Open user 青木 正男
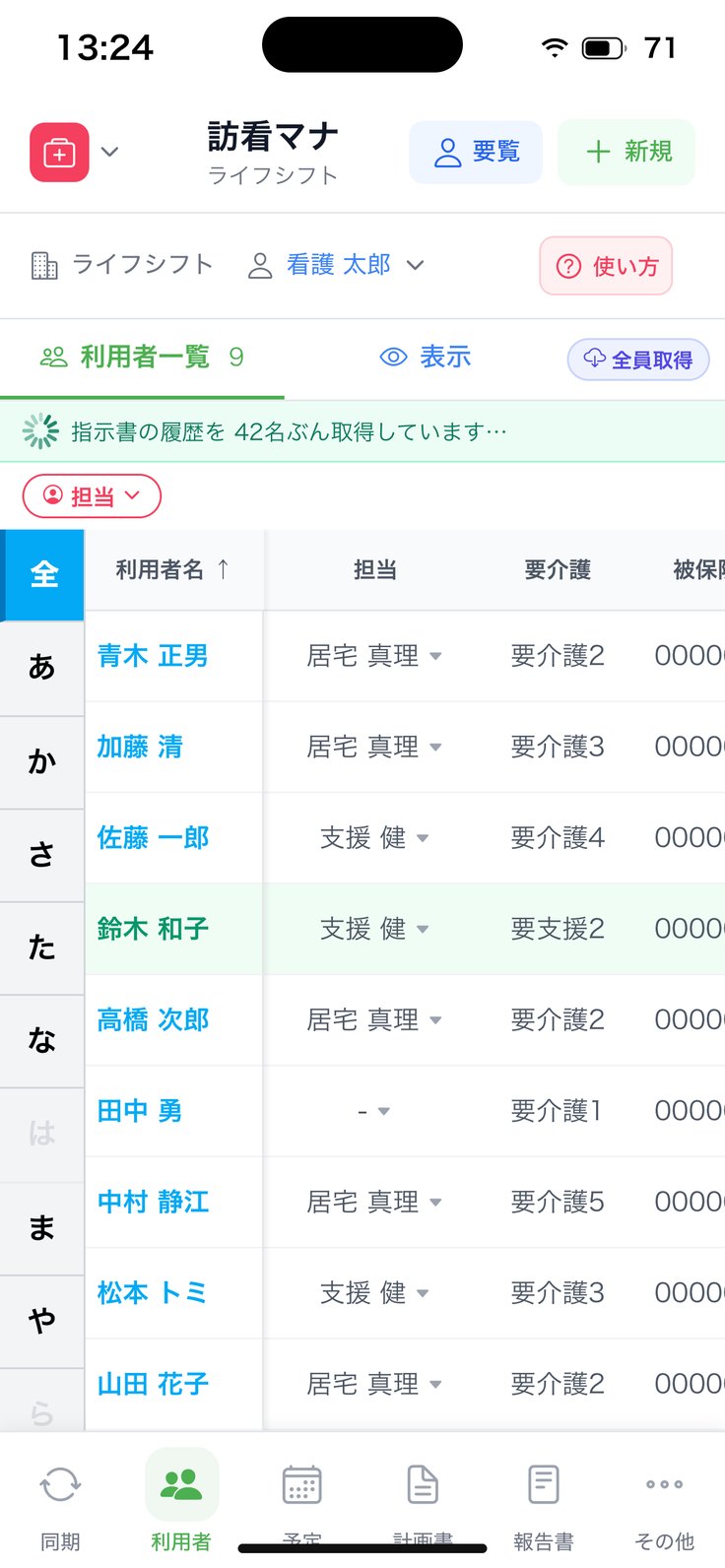This screenshot has width=725, height=1568. coord(153,656)
